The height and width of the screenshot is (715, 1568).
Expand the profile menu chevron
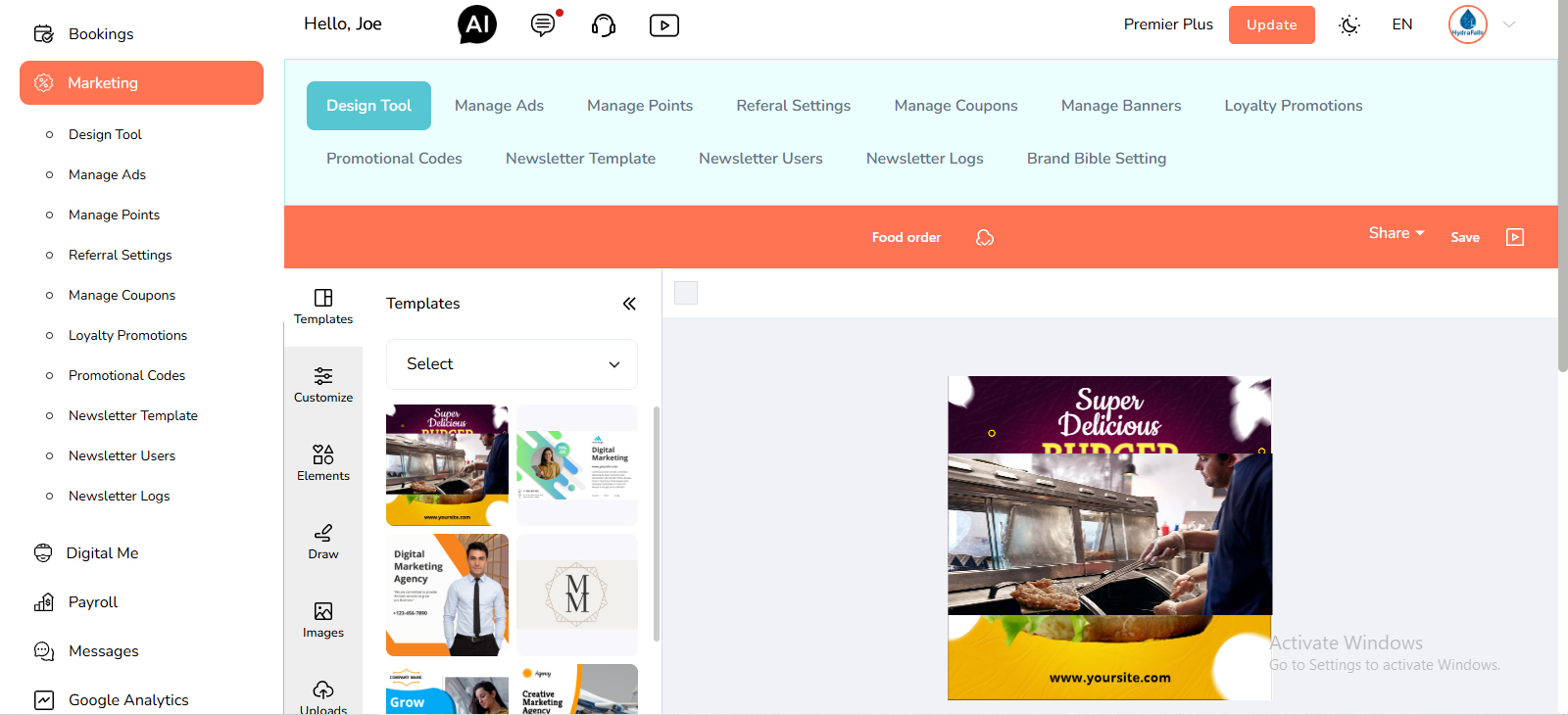(1509, 24)
